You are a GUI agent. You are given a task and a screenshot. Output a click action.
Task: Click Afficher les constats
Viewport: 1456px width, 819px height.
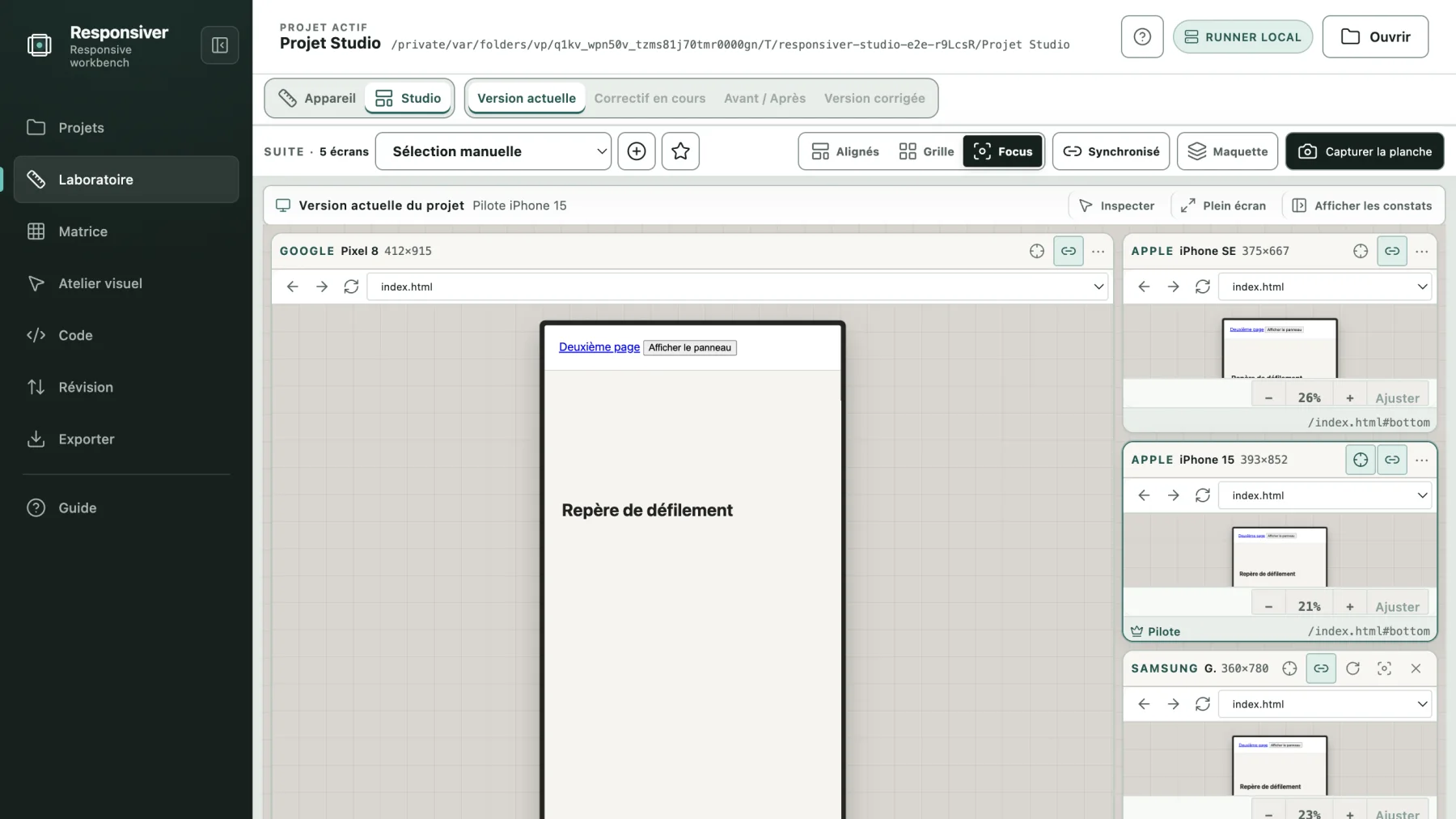1362,206
